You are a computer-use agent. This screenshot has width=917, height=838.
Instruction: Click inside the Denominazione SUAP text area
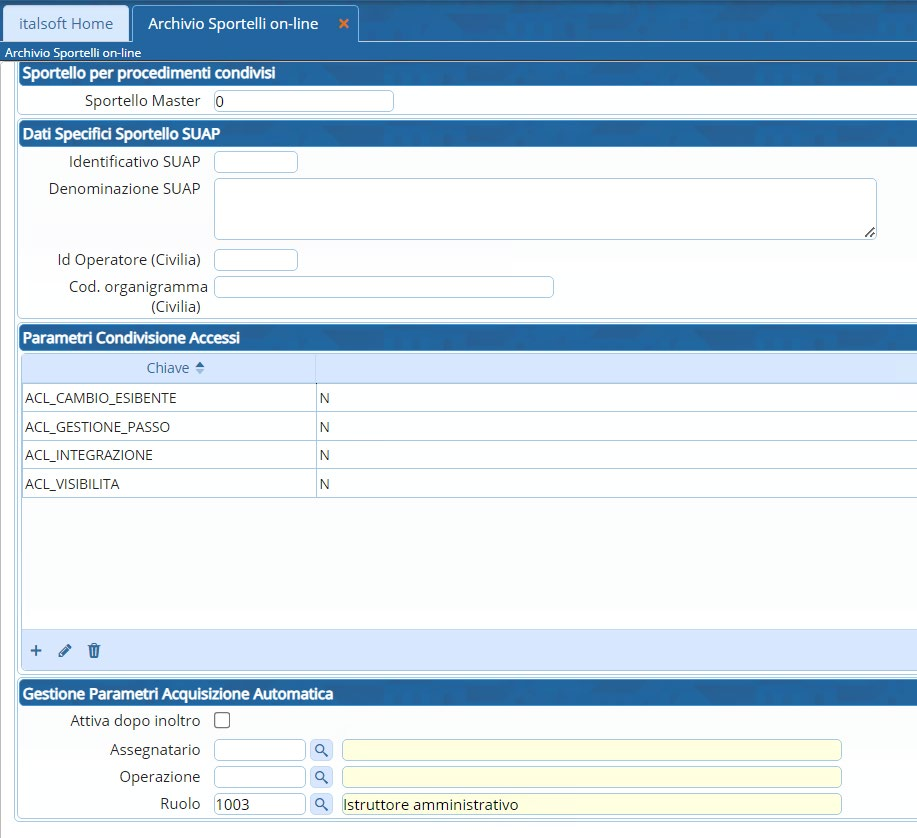coord(545,209)
